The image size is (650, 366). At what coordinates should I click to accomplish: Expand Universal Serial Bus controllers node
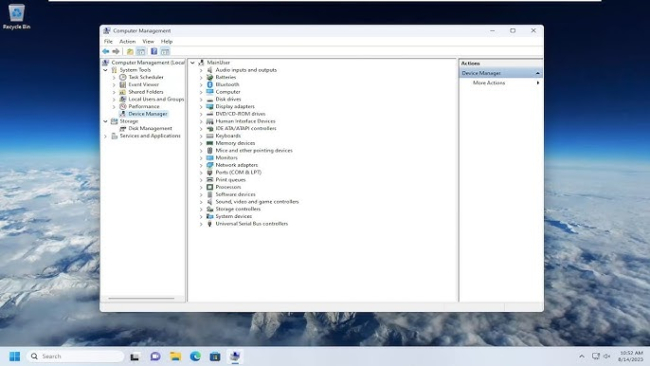201,224
